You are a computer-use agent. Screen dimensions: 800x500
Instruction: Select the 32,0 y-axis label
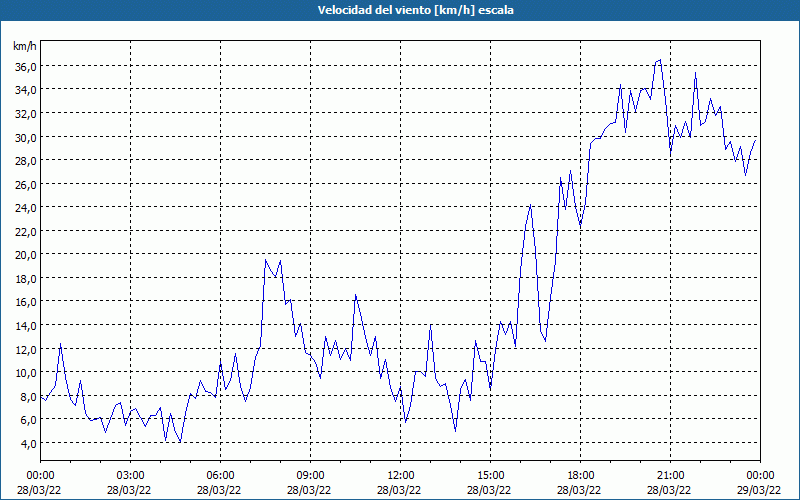(x=24, y=113)
